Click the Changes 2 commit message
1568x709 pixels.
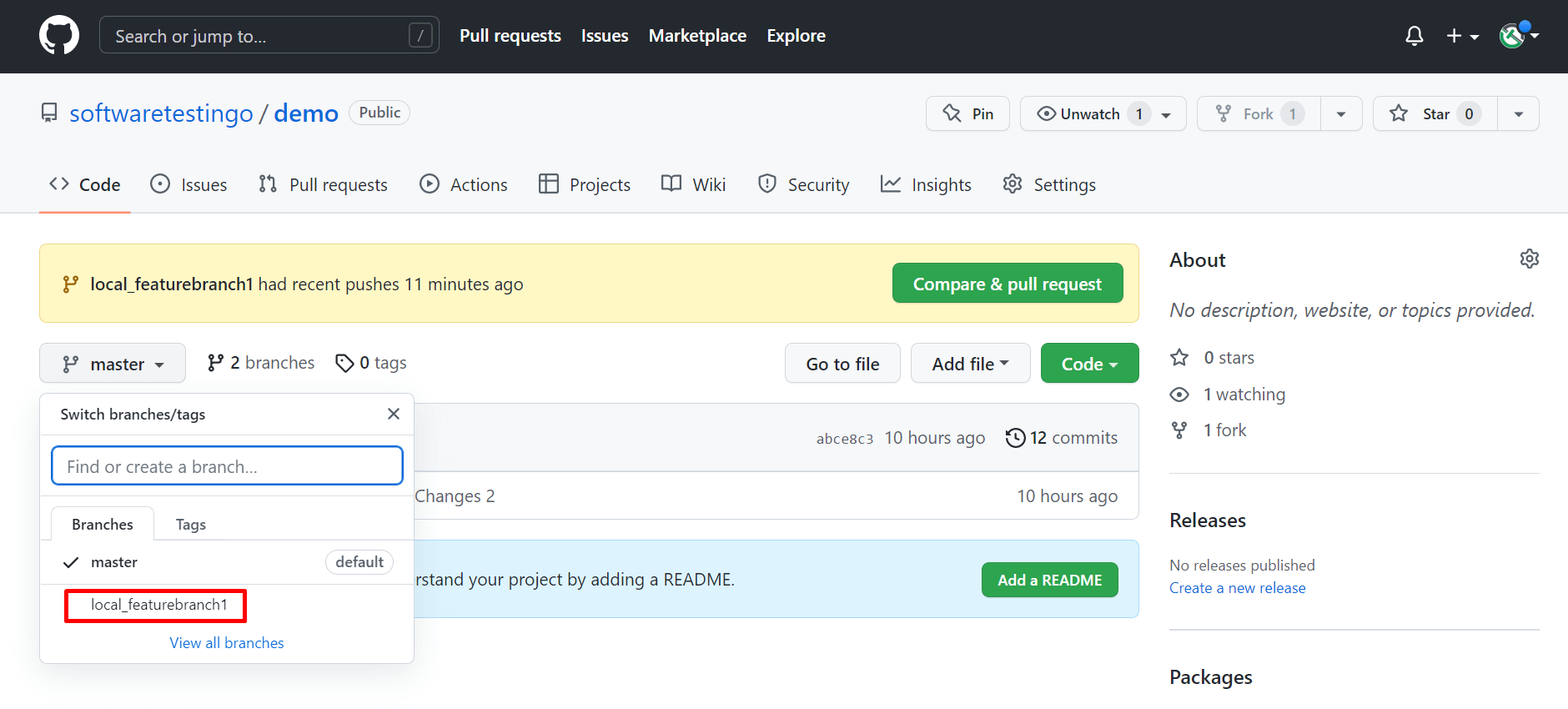tap(455, 496)
